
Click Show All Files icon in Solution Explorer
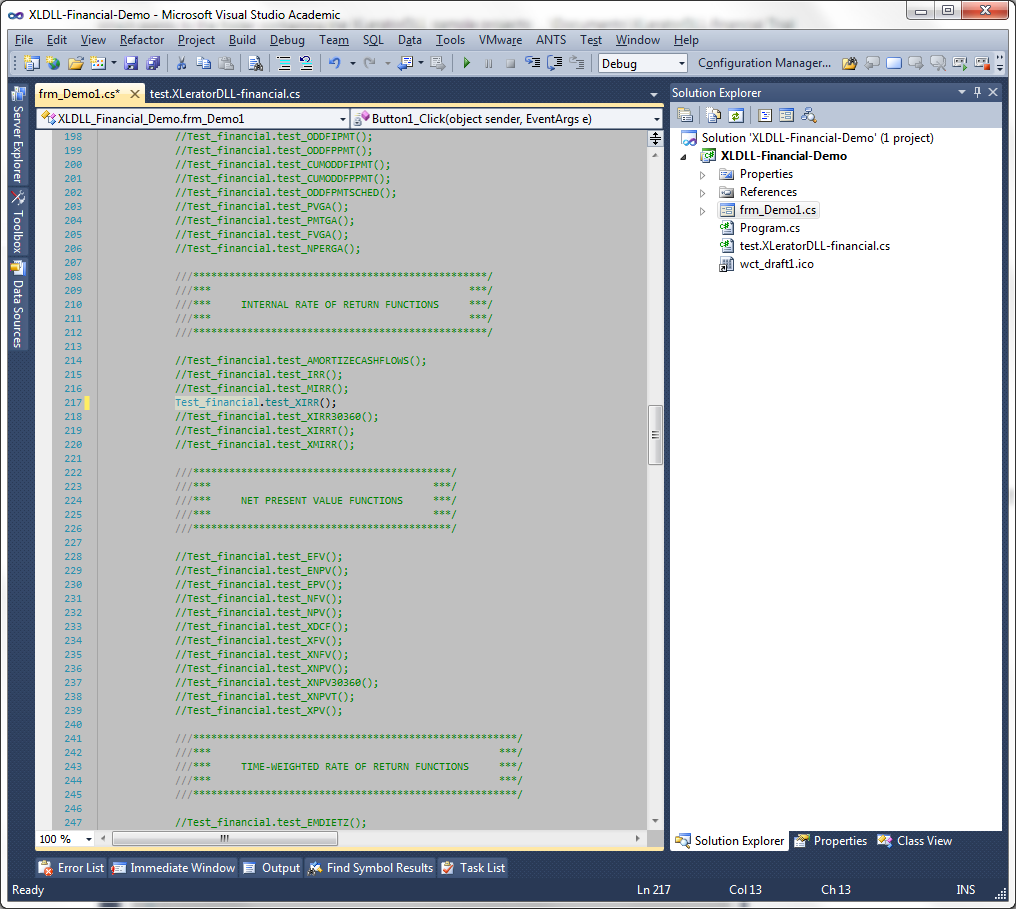point(713,116)
